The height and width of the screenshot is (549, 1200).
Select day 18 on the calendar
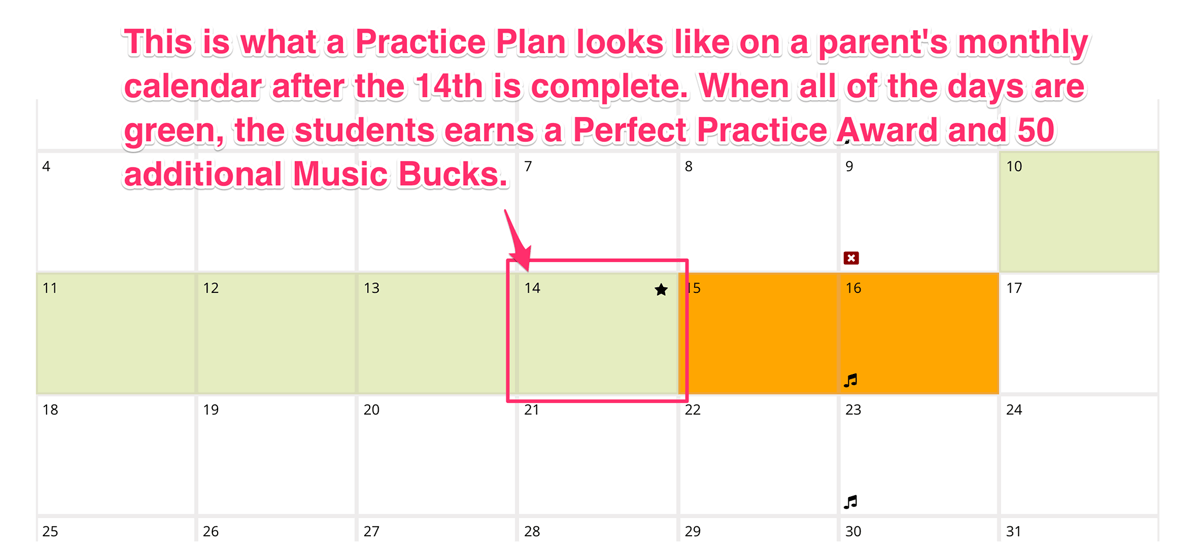coord(116,455)
